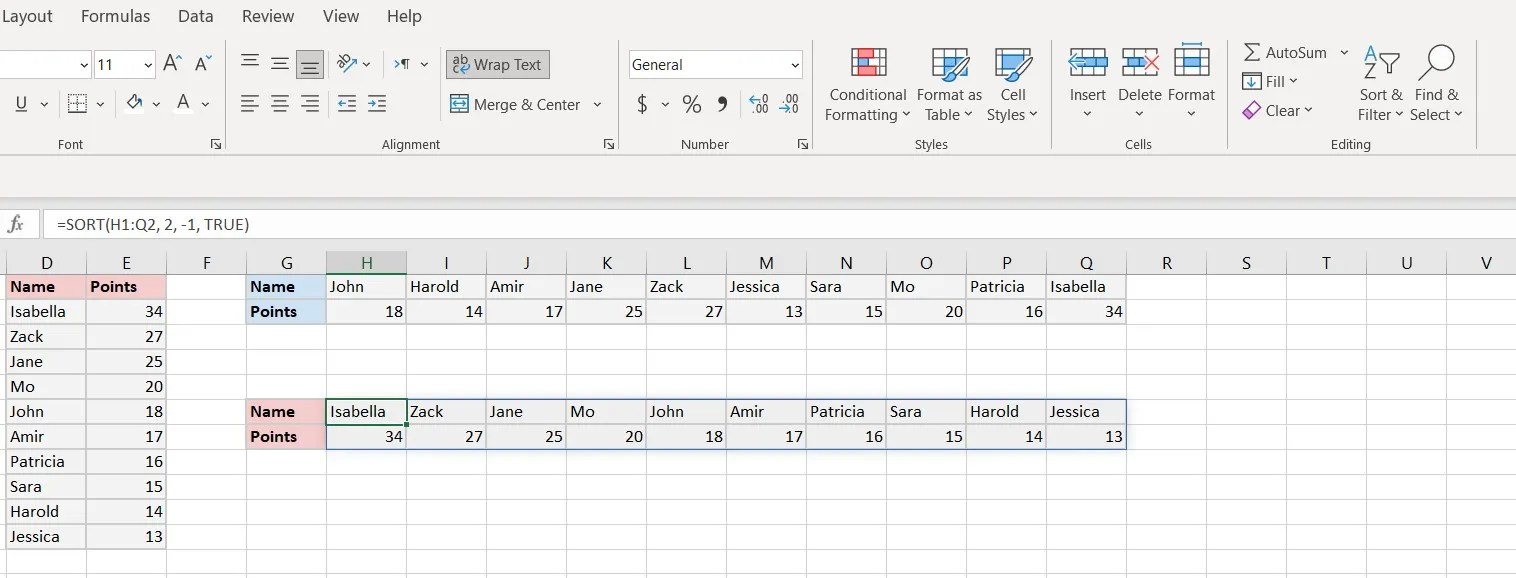This screenshot has width=1516, height=578.
Task: Switch to the Data tab
Action: coord(195,16)
